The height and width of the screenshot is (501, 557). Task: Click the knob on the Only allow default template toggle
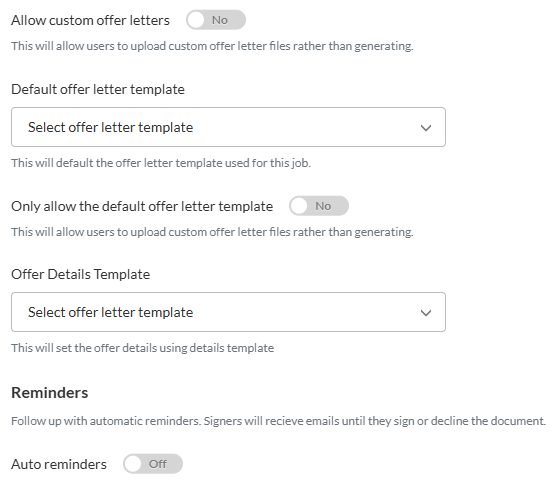299,206
